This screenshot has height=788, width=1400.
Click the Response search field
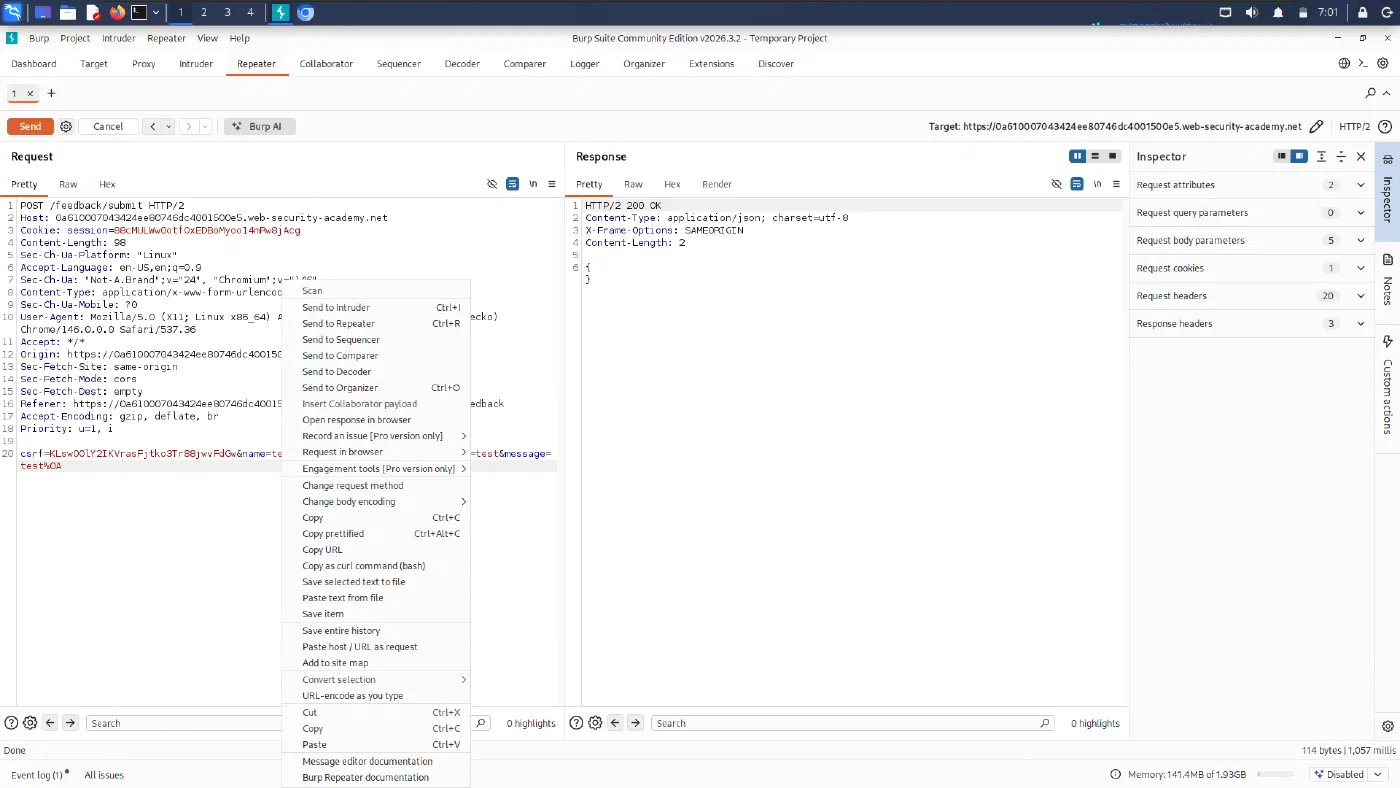click(x=852, y=723)
